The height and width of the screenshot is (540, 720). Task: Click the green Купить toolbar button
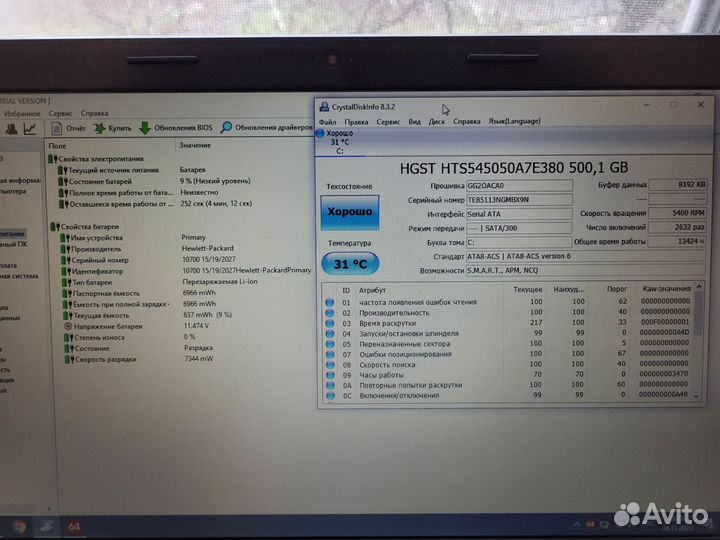[x=112, y=128]
